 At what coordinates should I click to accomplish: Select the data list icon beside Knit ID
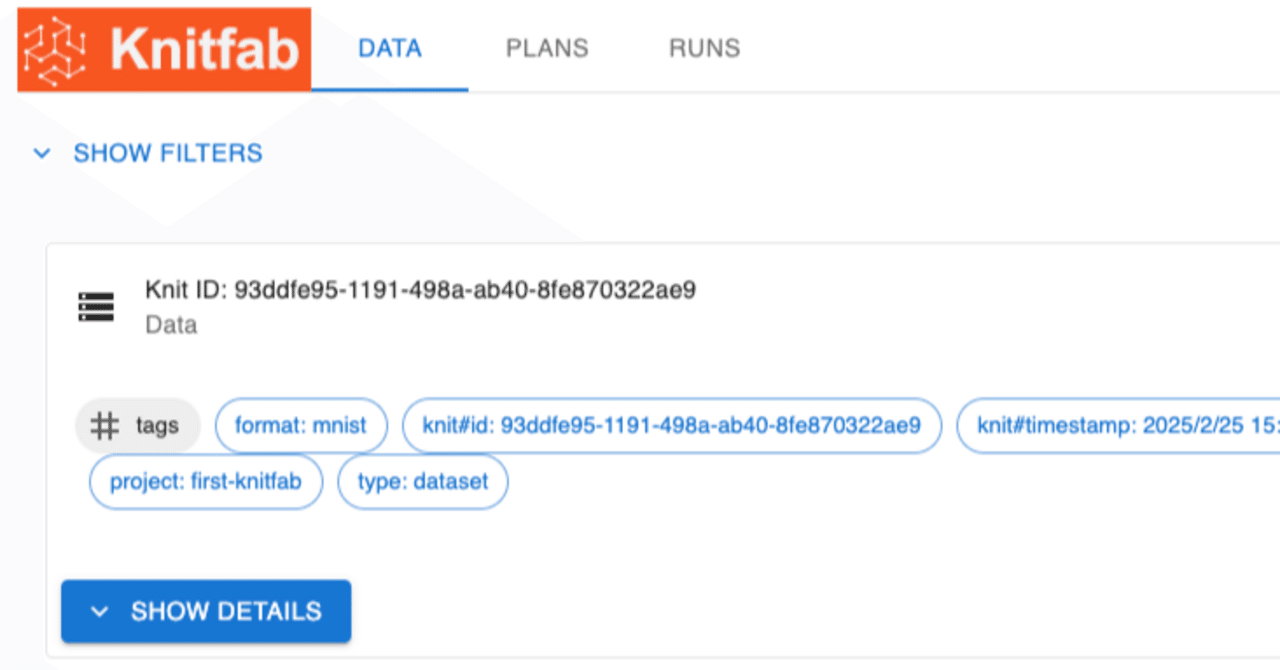click(x=96, y=307)
